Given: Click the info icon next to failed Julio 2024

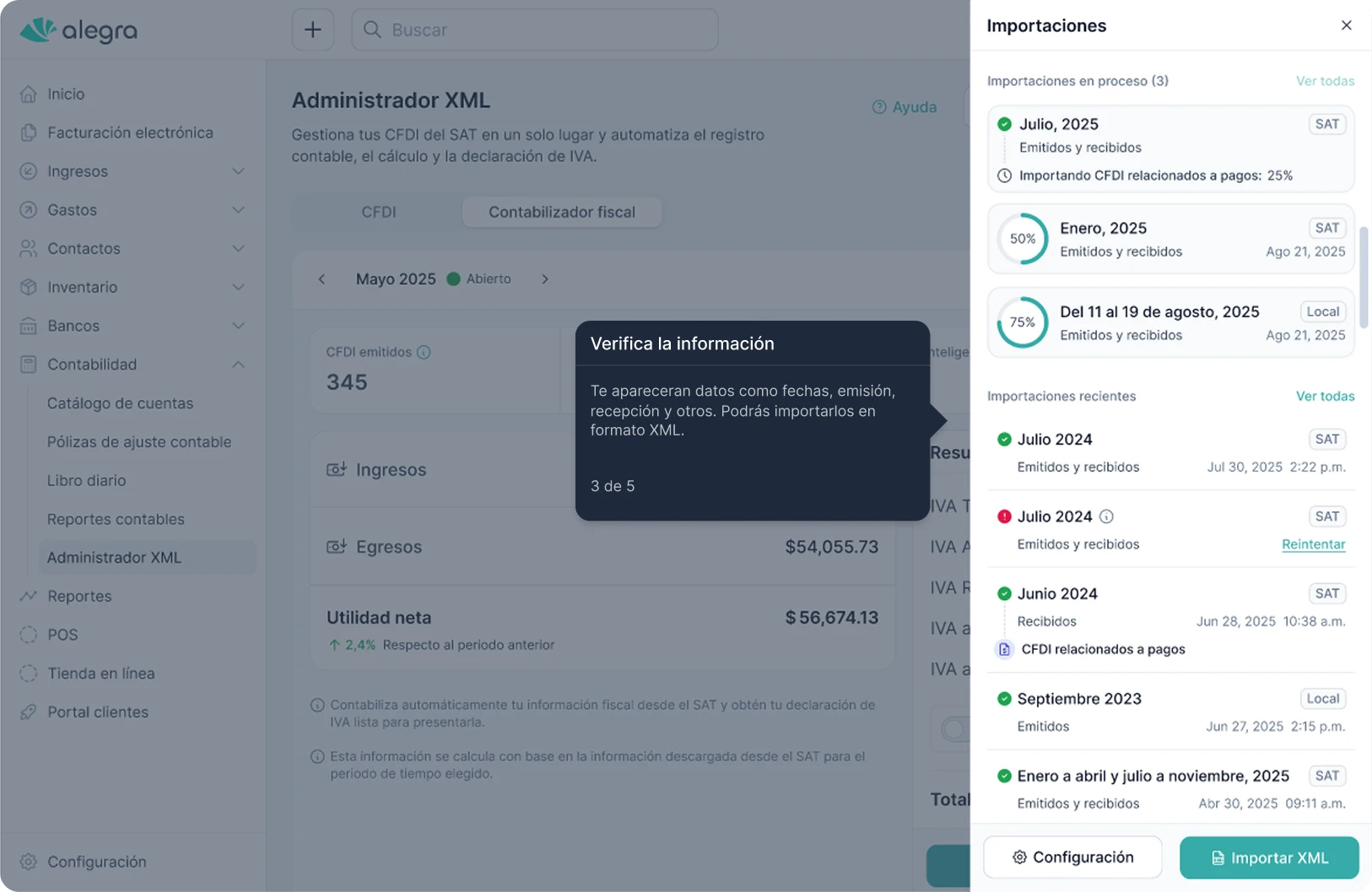Looking at the screenshot, I should 1106,516.
